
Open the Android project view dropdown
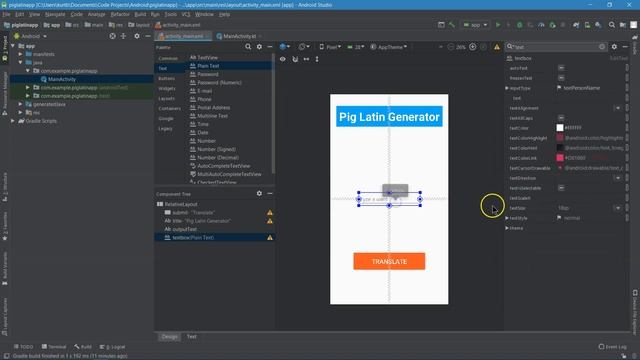point(31,36)
